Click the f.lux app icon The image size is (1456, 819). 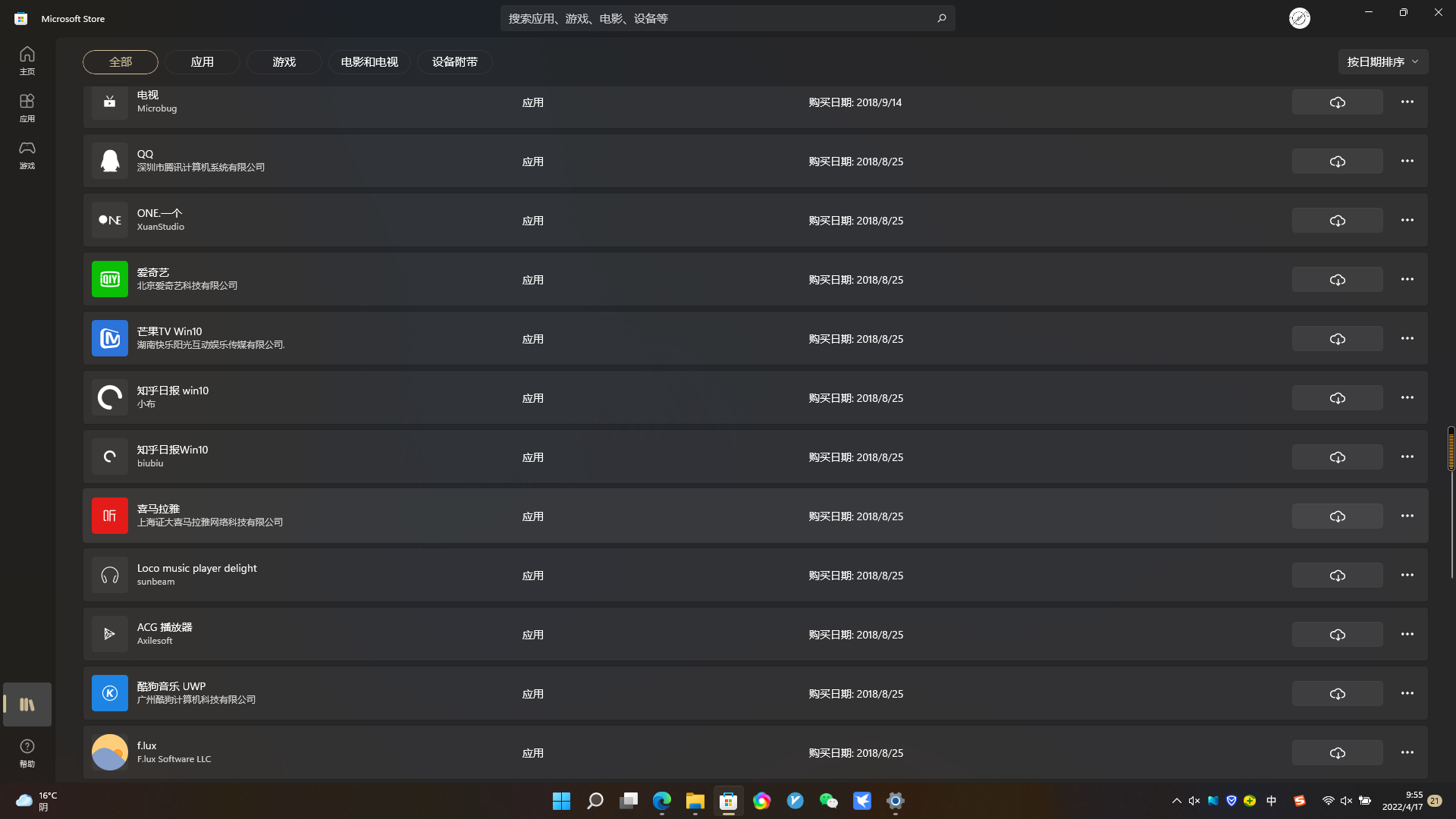[x=110, y=752]
